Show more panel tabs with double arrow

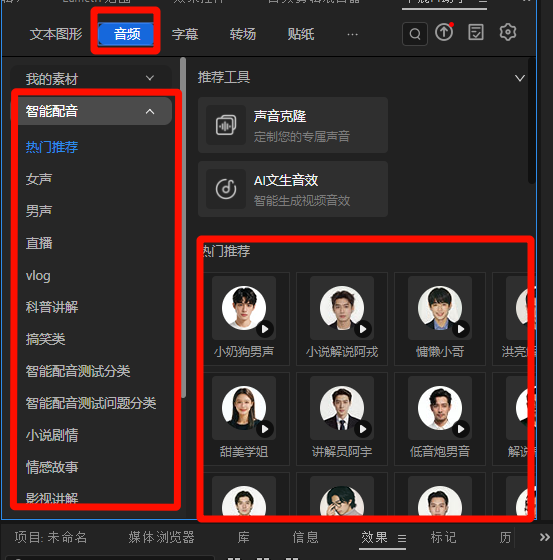tap(544, 537)
